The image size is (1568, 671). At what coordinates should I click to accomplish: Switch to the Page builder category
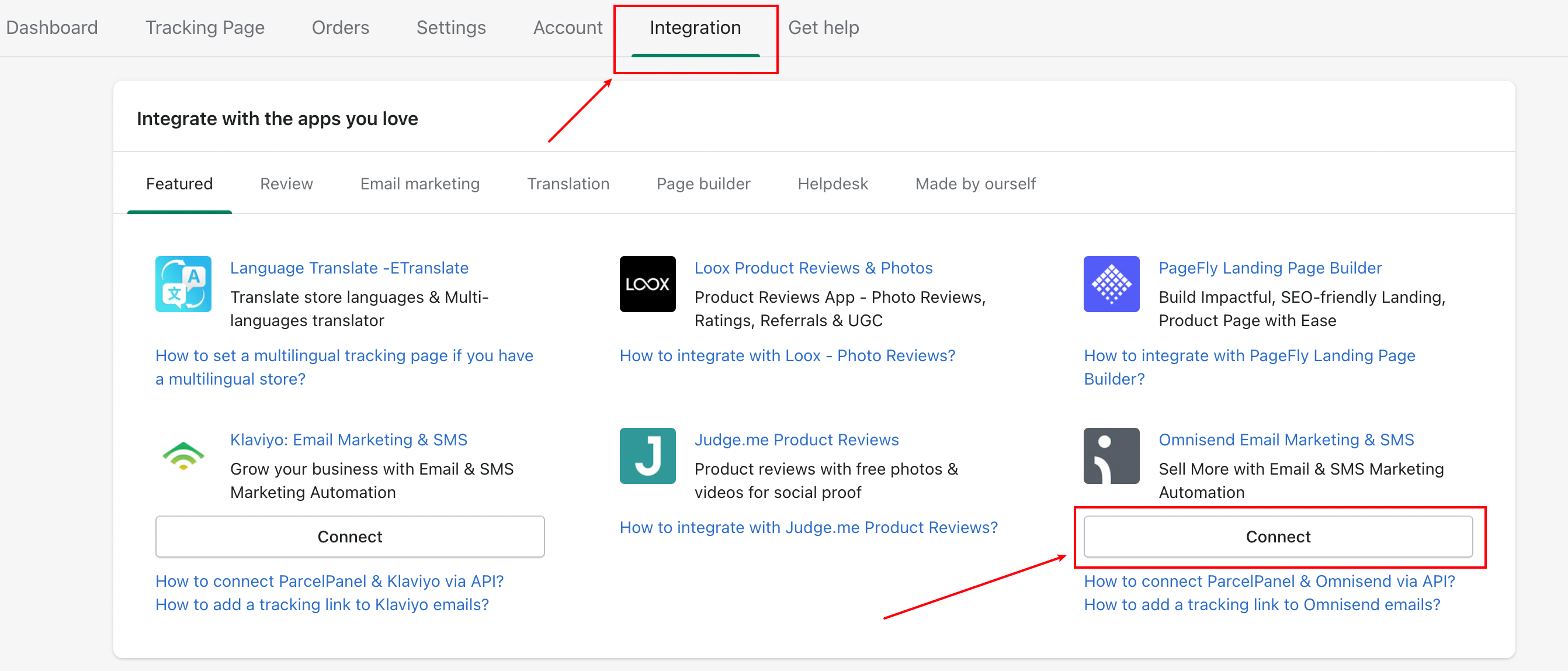(703, 184)
